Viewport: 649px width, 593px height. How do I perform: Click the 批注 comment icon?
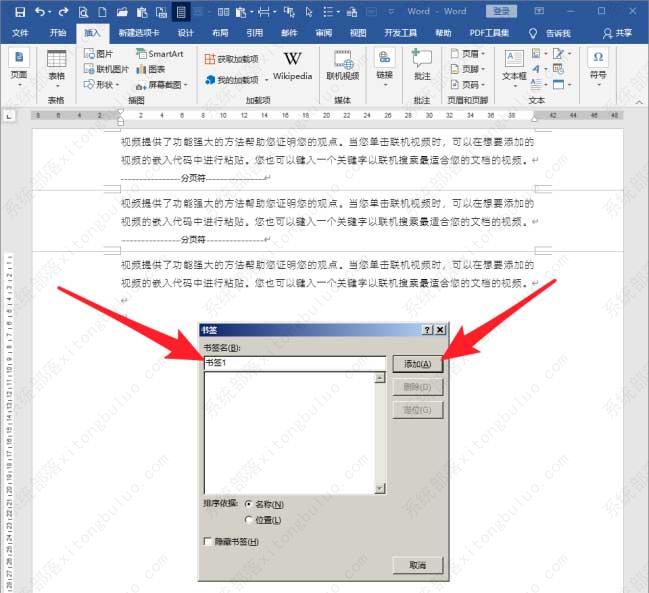point(422,64)
